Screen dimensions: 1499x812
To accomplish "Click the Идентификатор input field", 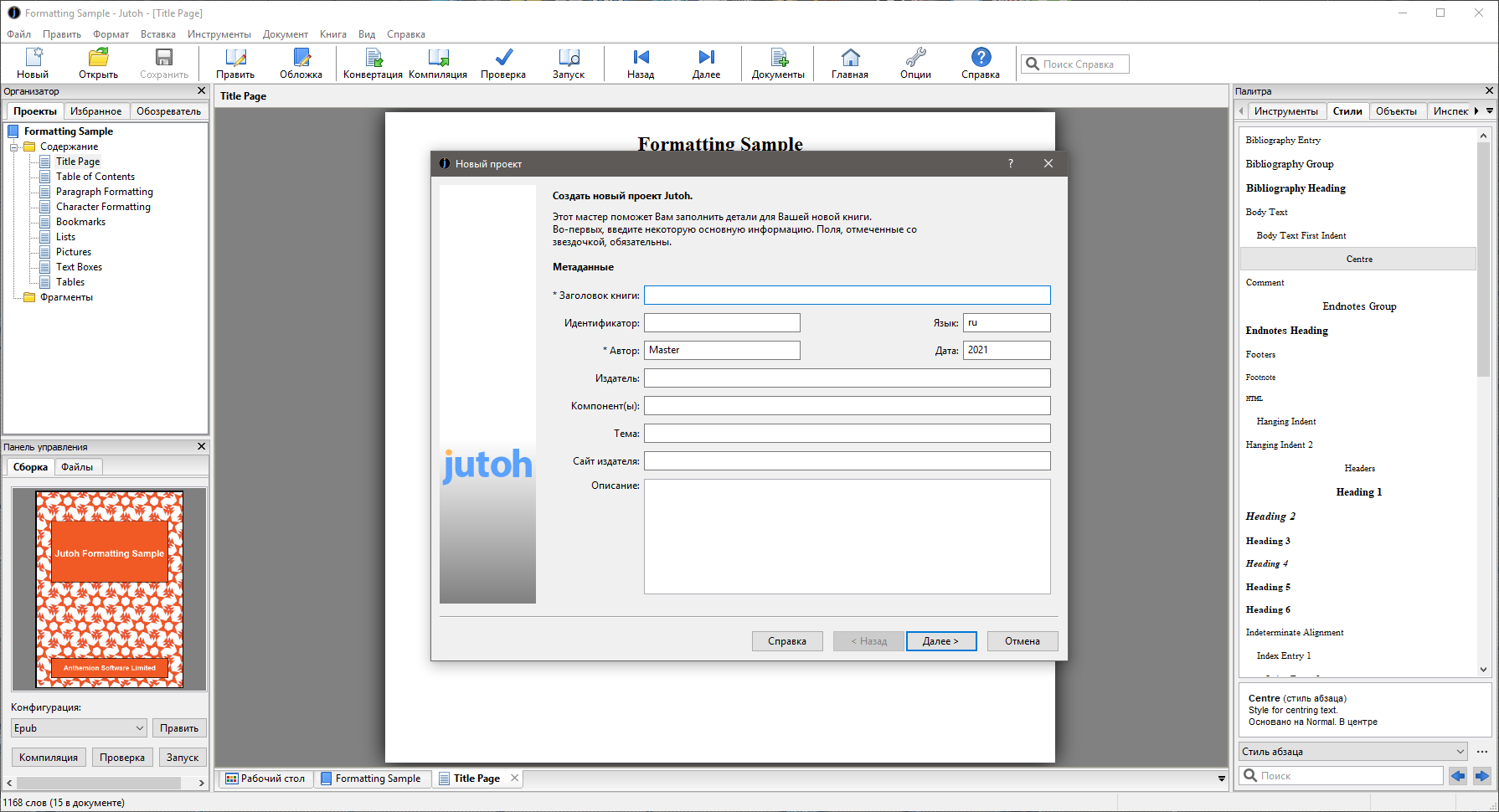I will pyautogui.click(x=722, y=323).
